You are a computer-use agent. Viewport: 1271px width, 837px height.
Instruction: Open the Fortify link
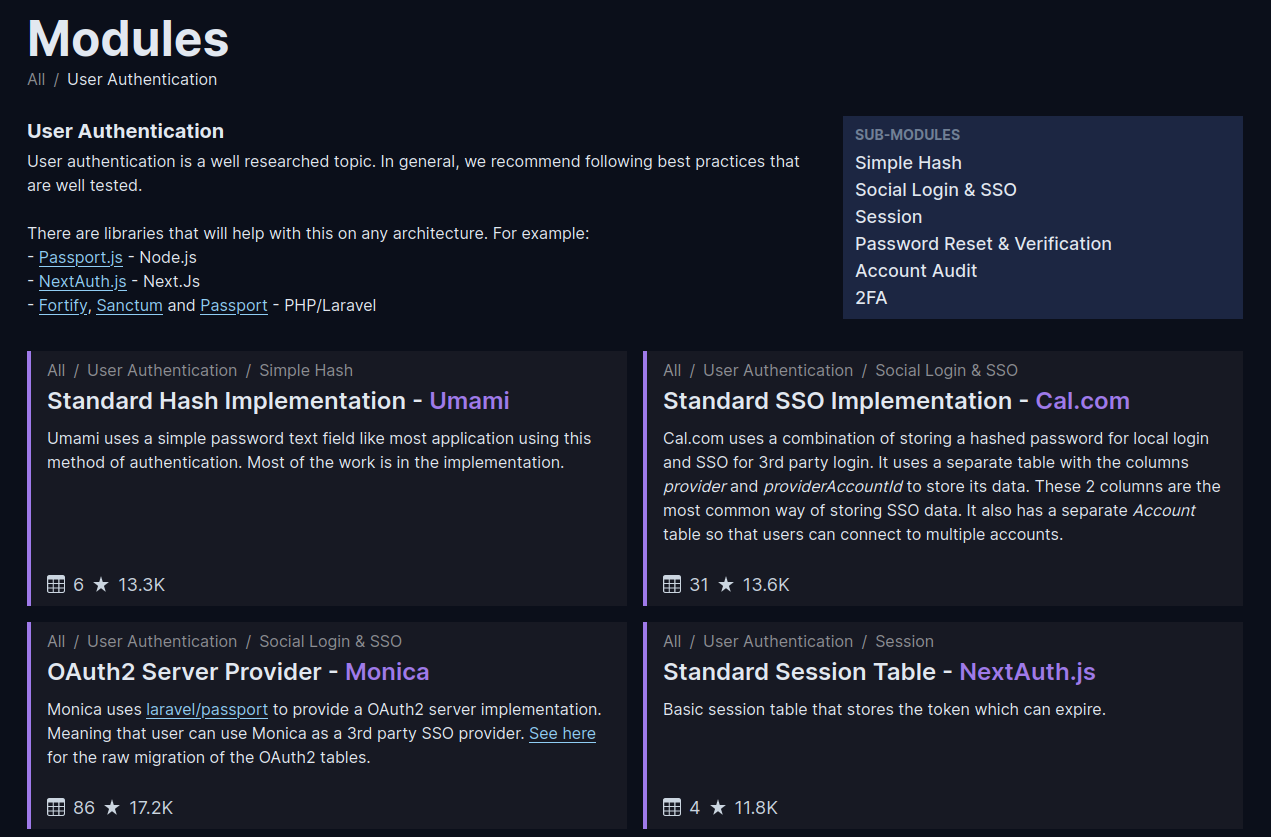click(x=63, y=305)
